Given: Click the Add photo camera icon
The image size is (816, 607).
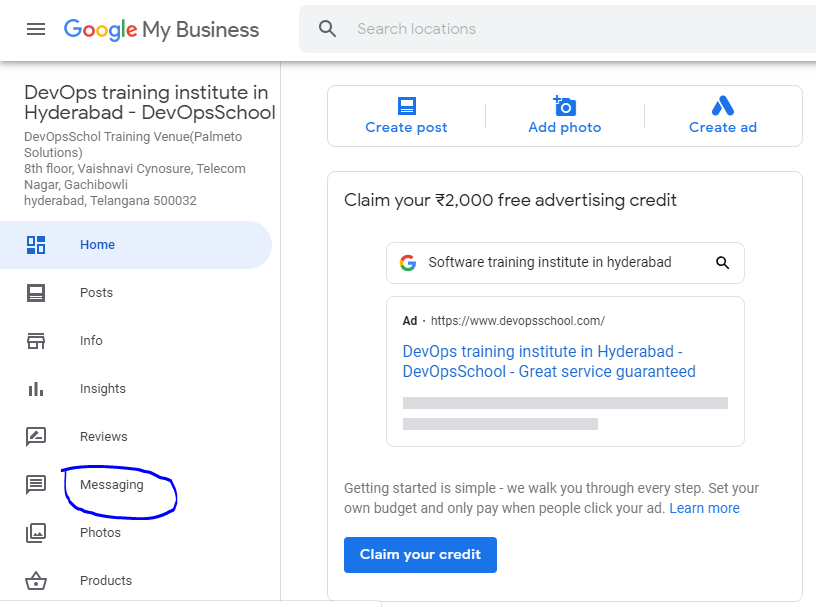Looking at the screenshot, I should (565, 106).
